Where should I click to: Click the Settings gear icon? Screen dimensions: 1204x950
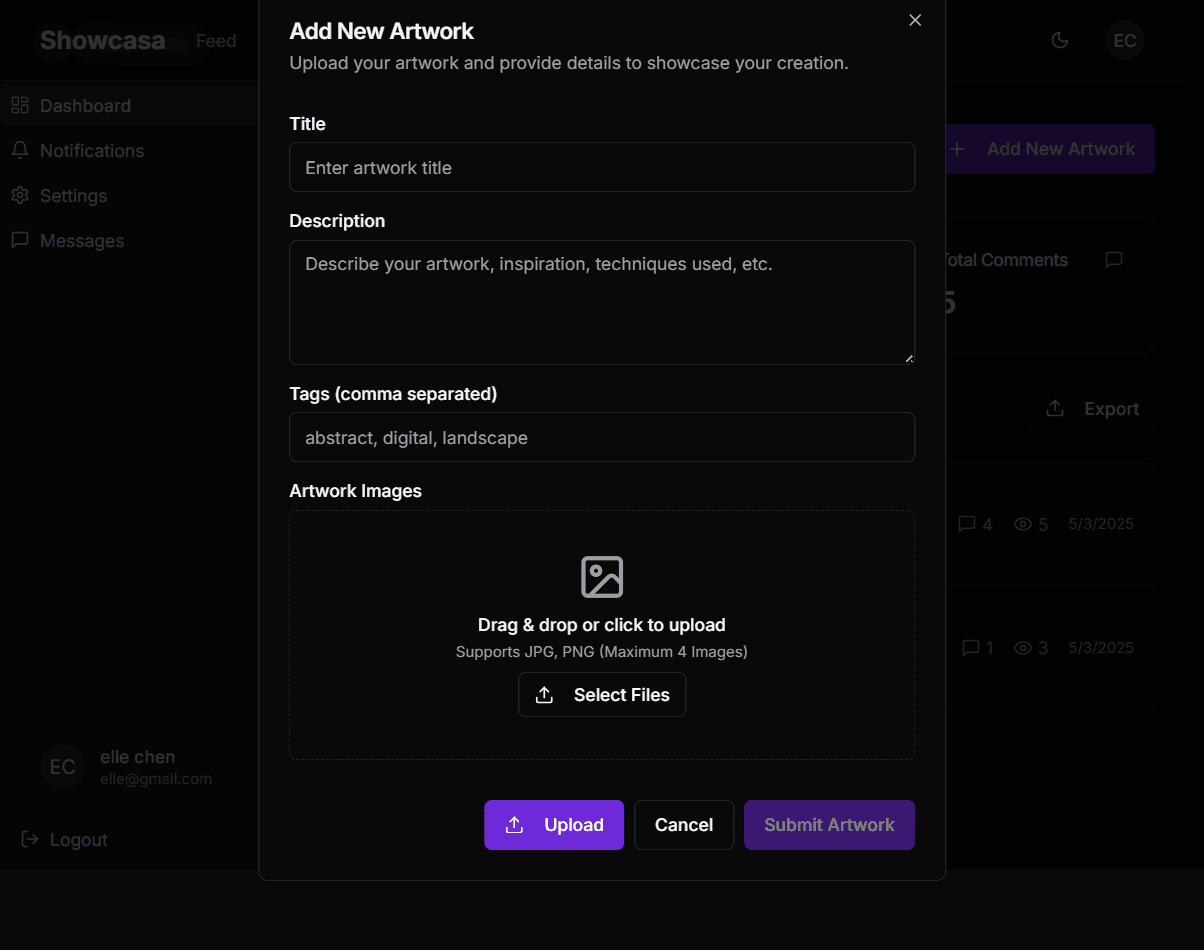[20, 195]
